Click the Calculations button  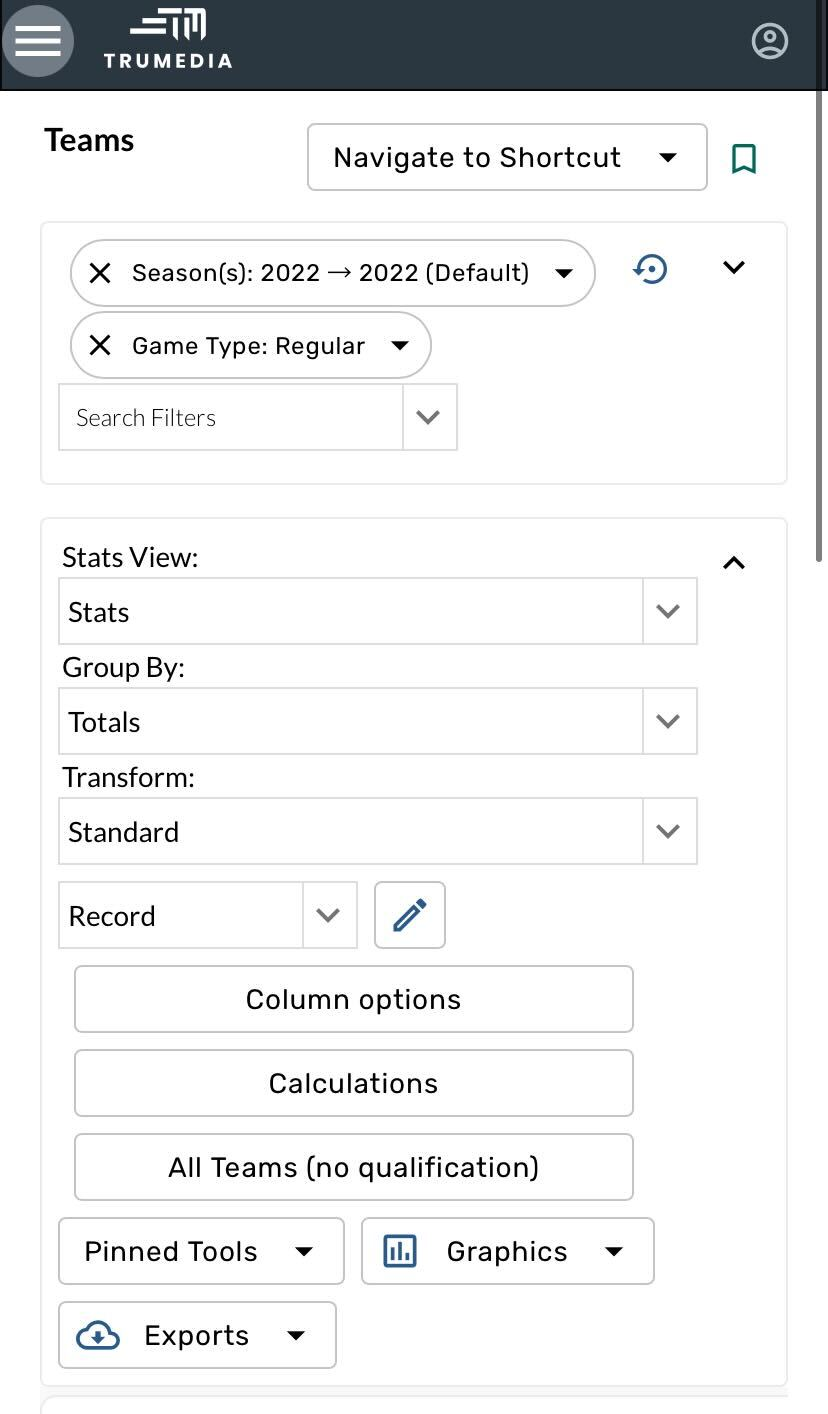(353, 1083)
